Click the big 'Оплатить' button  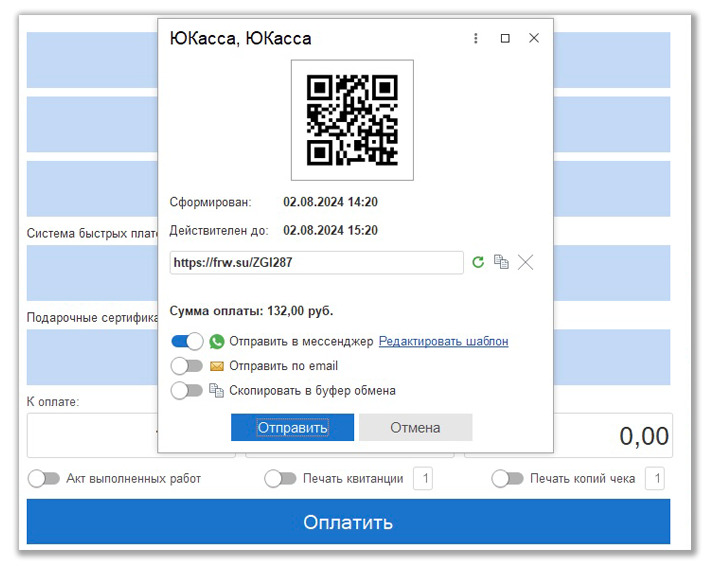click(x=348, y=522)
